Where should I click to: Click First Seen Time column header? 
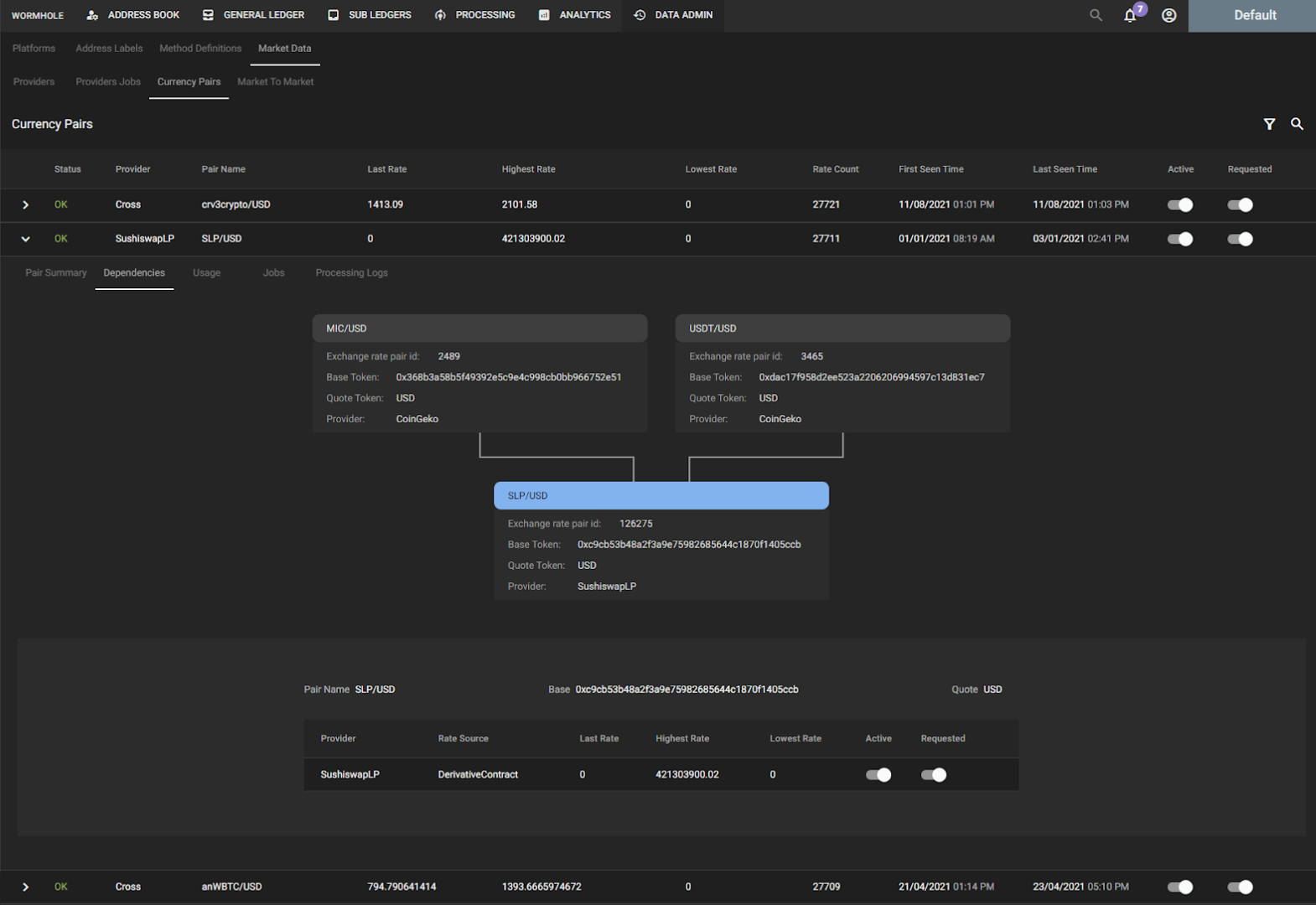(x=931, y=169)
